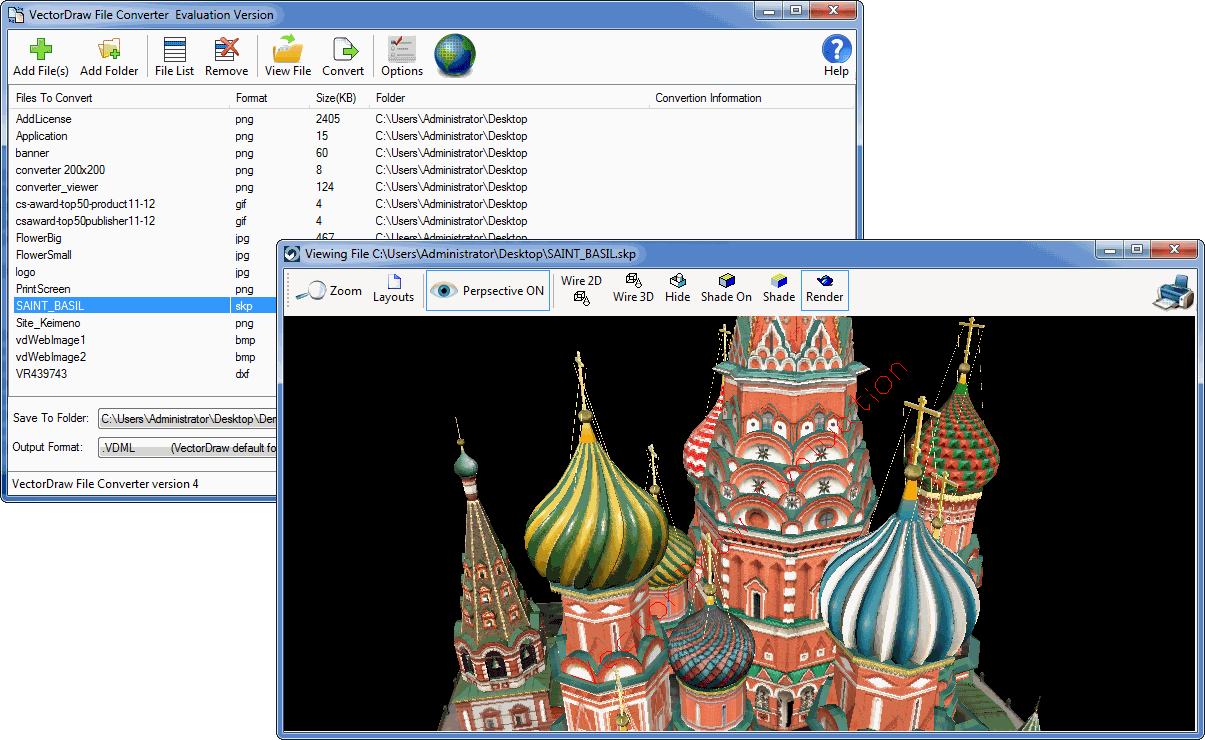Select the Shade render mode
The image size is (1205, 740).
779,289
